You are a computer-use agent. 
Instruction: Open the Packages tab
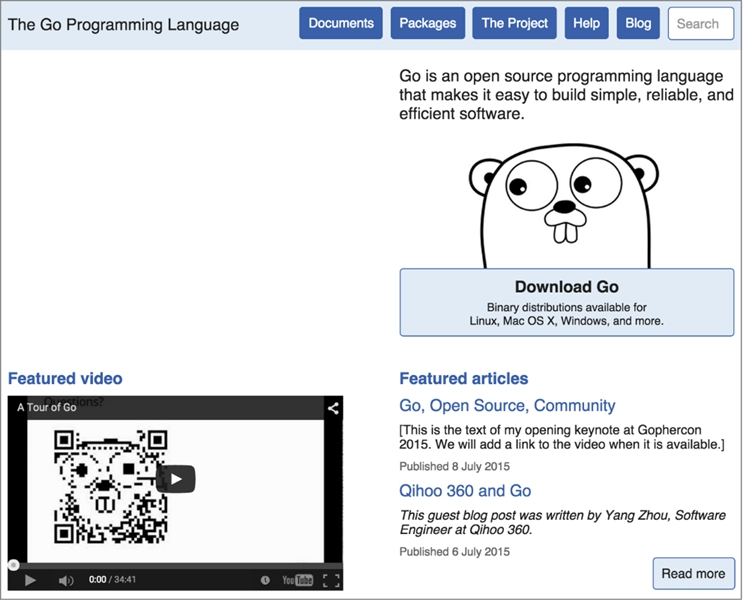click(427, 23)
